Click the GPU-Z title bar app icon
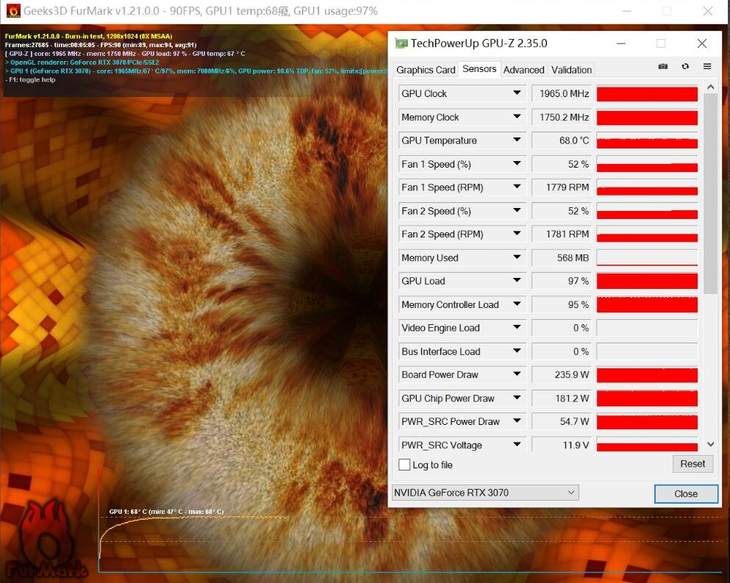Viewport: 730px width, 583px height. tap(401, 44)
